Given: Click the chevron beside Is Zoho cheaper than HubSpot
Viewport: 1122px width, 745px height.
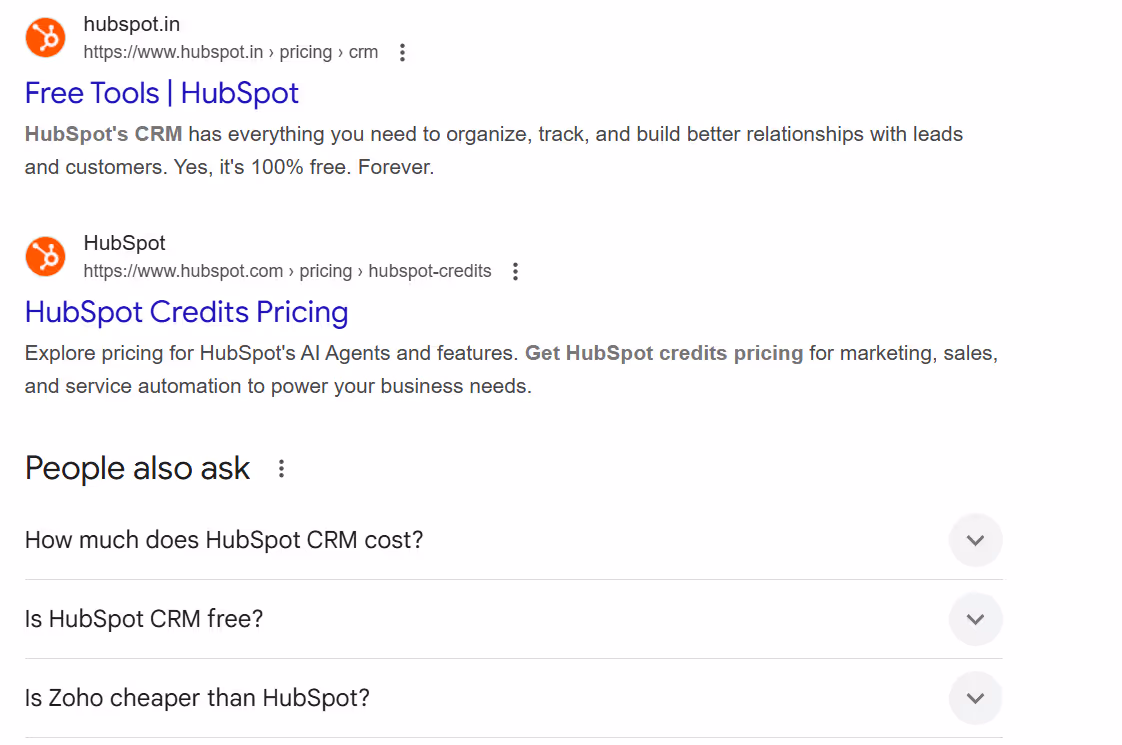Looking at the screenshot, I should click(975, 697).
